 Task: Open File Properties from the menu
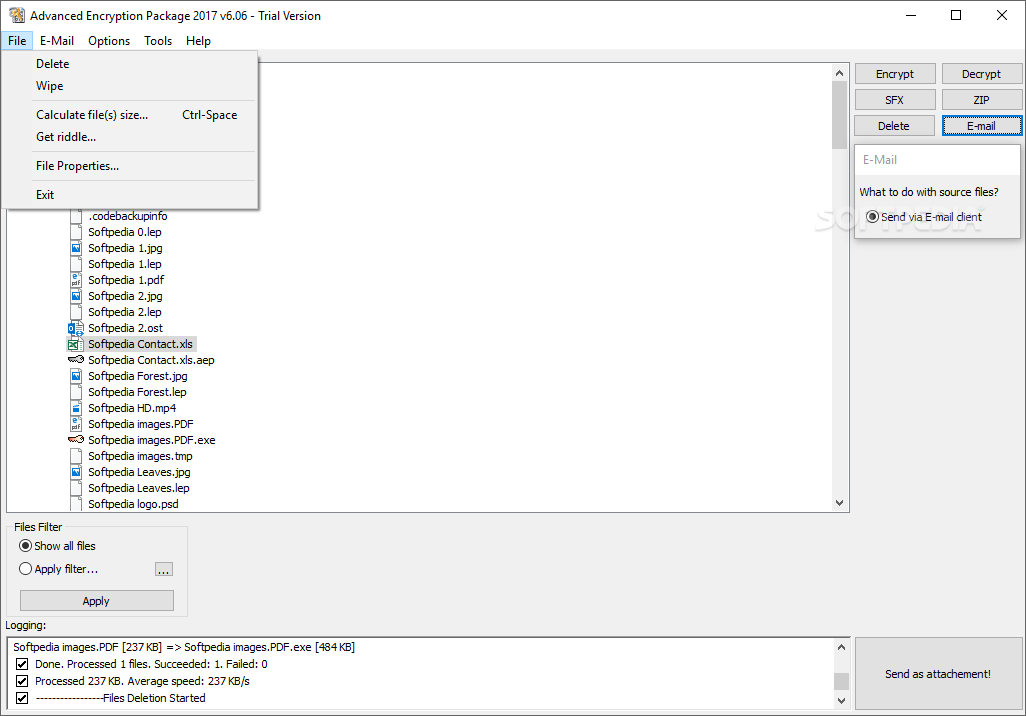130,166
